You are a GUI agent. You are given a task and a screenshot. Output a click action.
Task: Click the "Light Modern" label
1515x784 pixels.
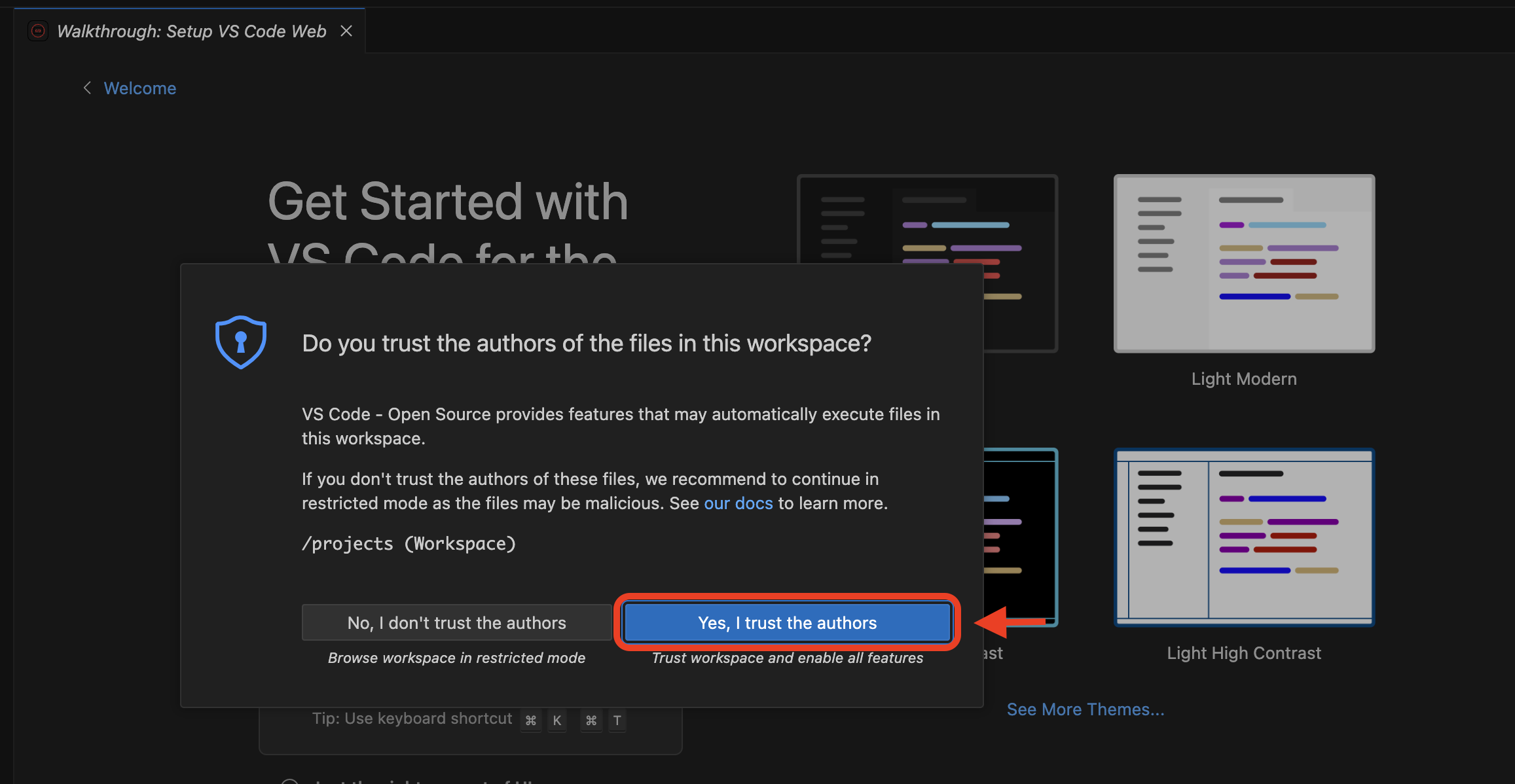(x=1244, y=379)
